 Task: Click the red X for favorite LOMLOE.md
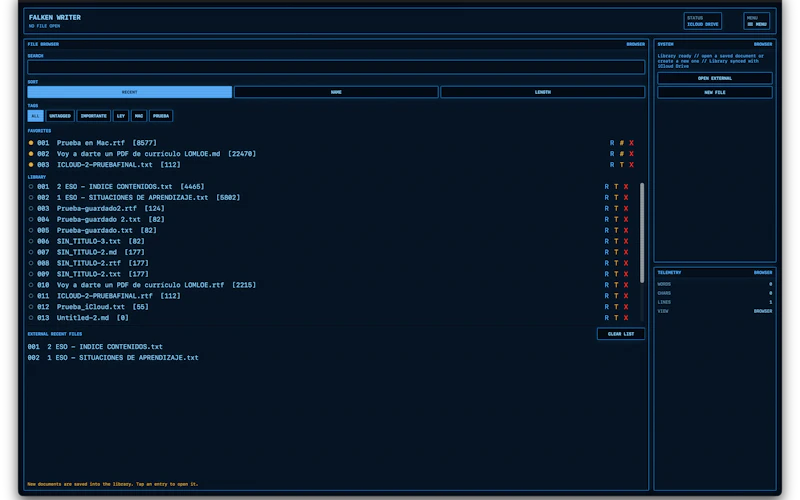pyautogui.click(x=631, y=154)
